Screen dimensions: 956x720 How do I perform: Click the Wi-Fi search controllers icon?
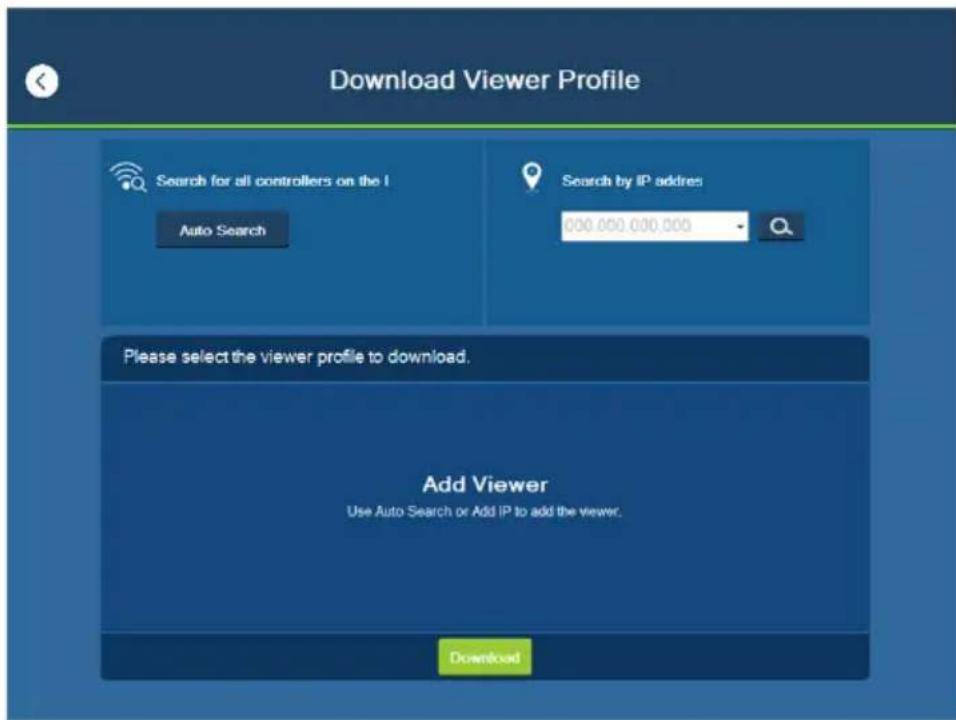[x=128, y=177]
